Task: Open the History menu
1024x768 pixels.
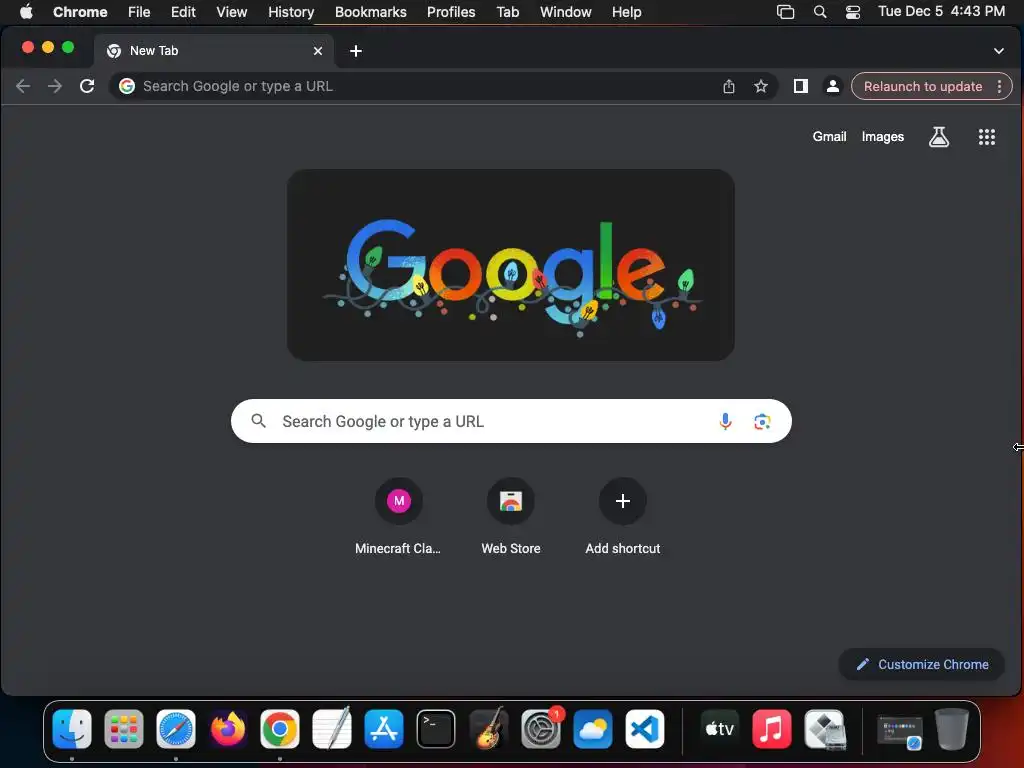Action: tap(291, 12)
